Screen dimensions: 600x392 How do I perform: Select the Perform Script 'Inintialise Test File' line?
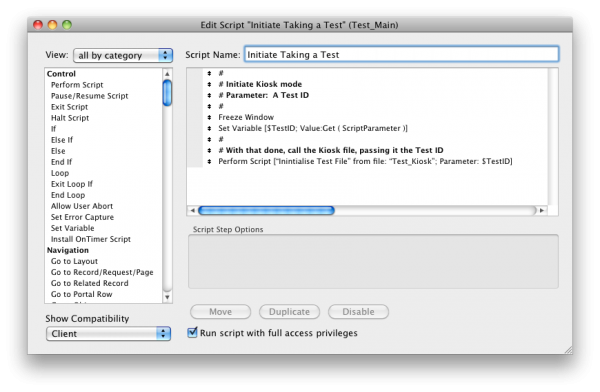[x=365, y=161]
